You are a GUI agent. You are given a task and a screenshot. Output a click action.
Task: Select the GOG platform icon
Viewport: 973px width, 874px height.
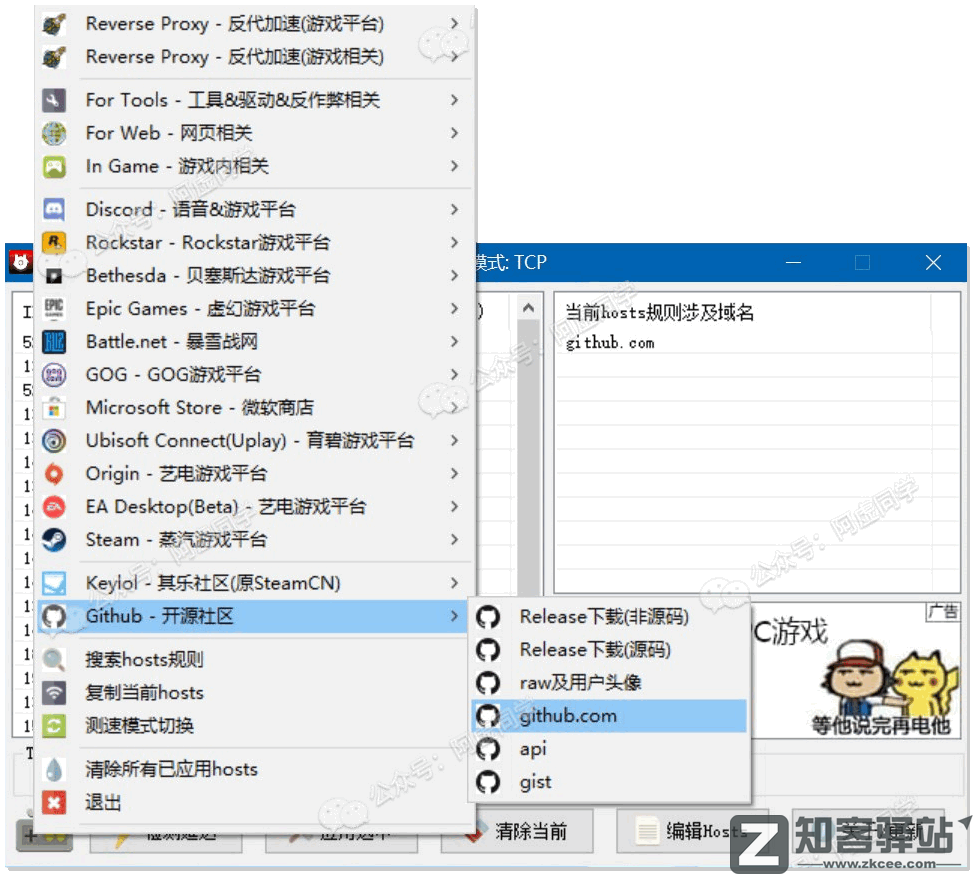click(x=52, y=374)
